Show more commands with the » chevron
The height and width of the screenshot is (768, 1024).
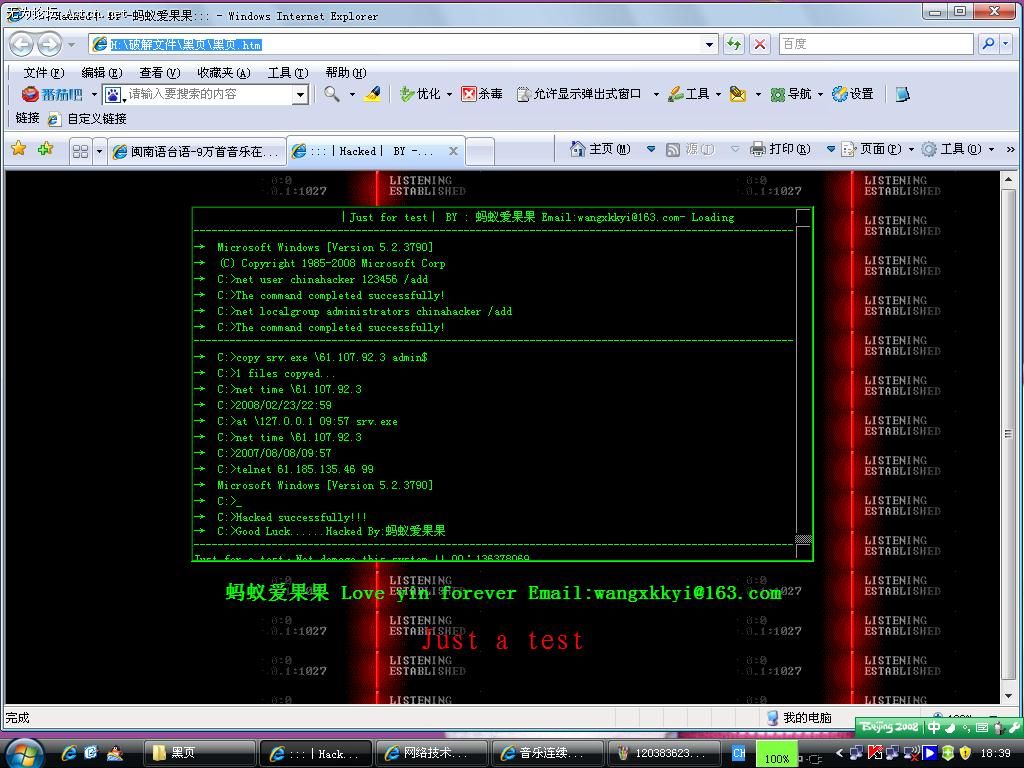pyautogui.click(x=1010, y=150)
